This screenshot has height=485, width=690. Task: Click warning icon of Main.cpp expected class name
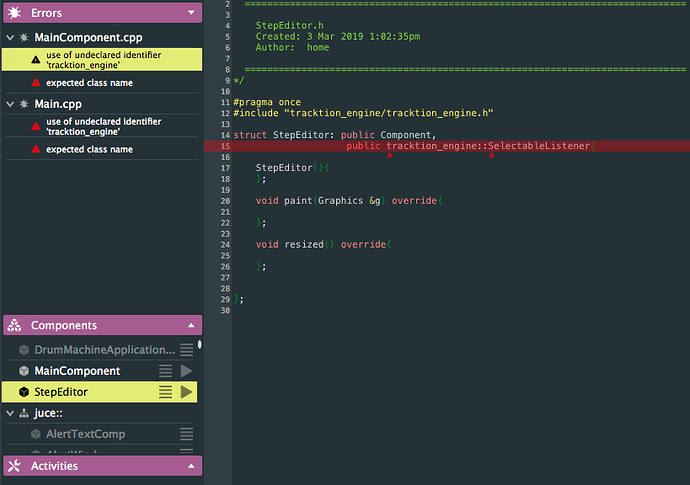coord(36,149)
